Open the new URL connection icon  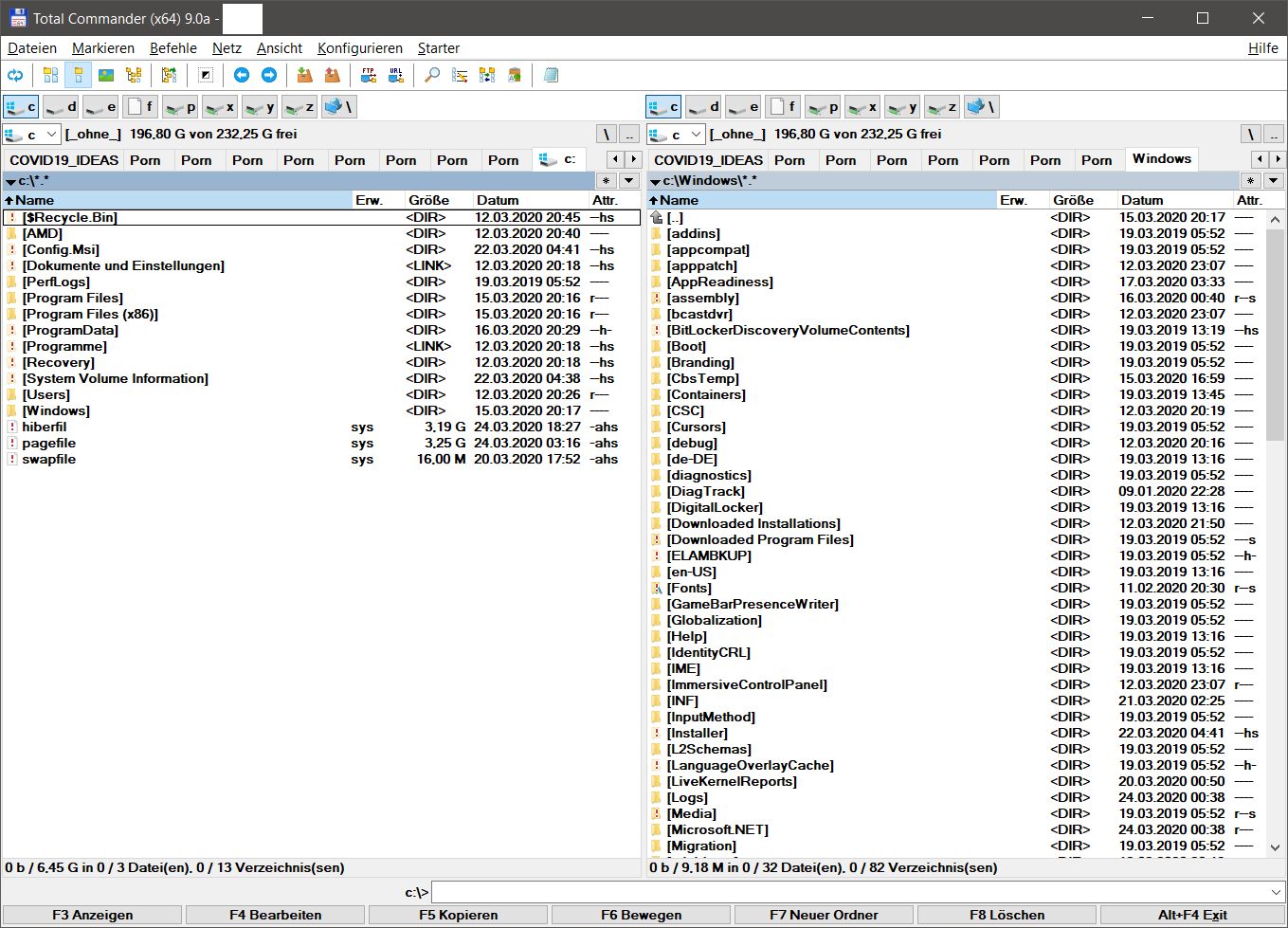396,75
